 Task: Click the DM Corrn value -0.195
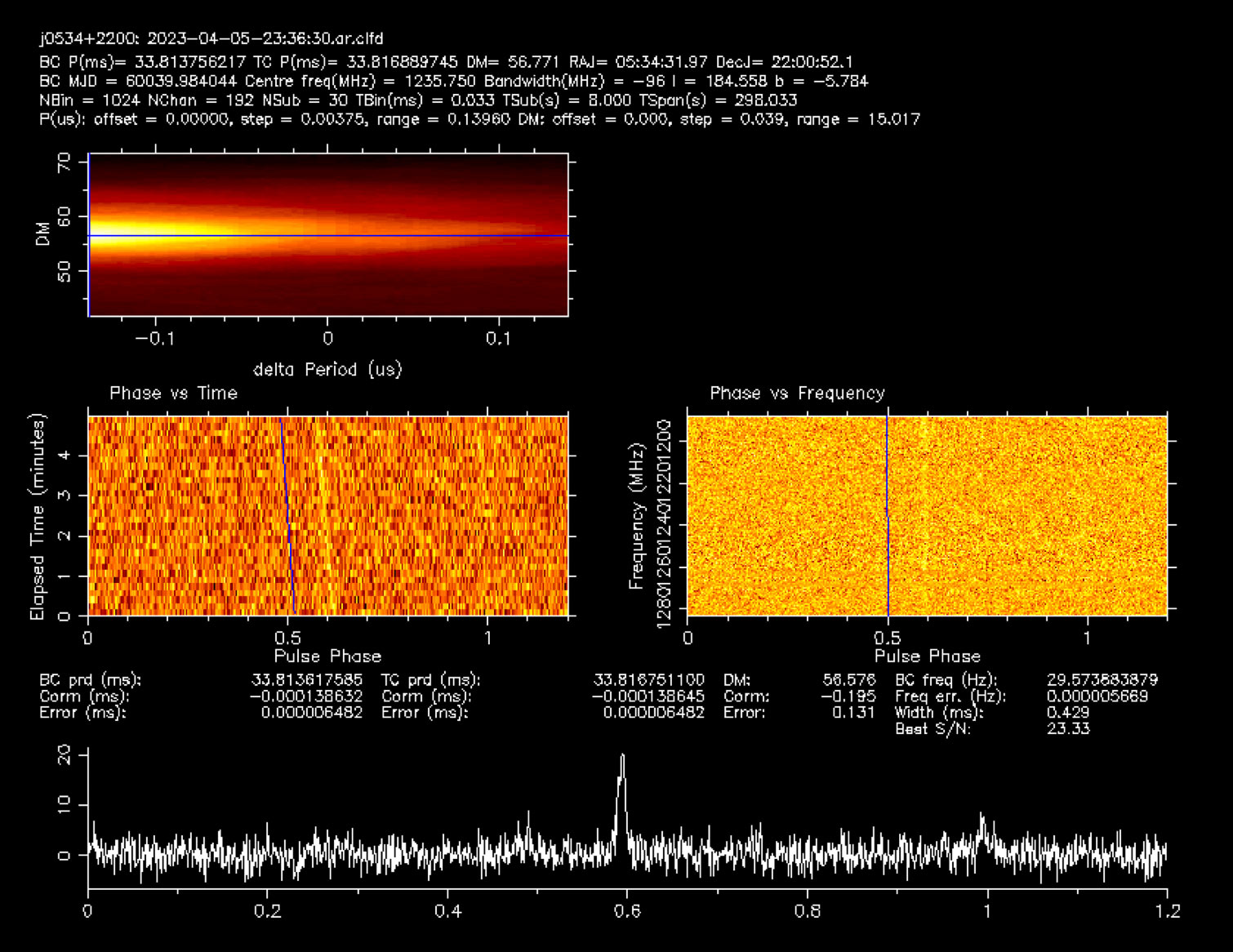pos(848,696)
